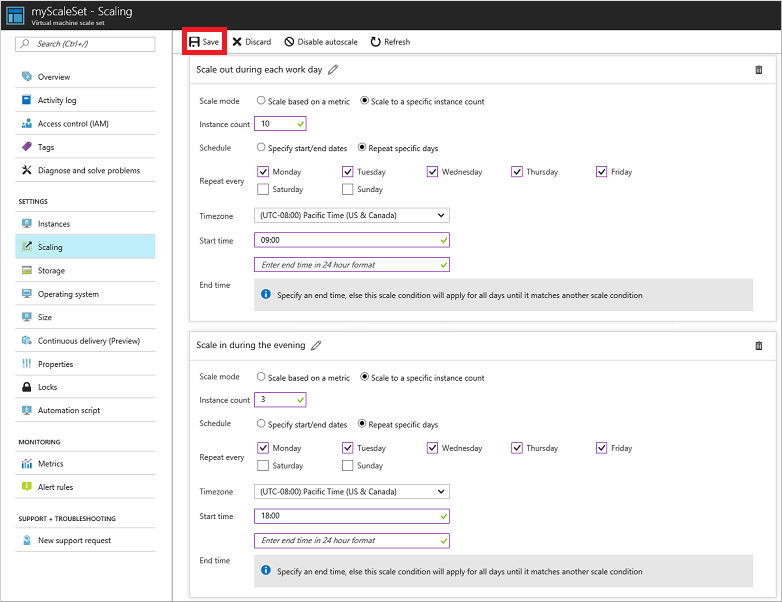Click the sidebar Search box
782x602 pixels.
[x=86, y=44]
